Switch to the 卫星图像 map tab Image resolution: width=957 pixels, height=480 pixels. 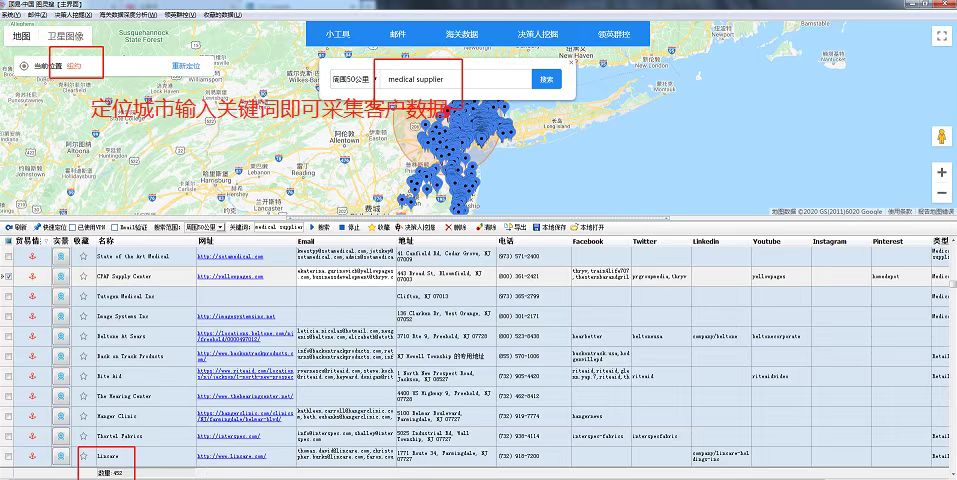click(x=67, y=36)
